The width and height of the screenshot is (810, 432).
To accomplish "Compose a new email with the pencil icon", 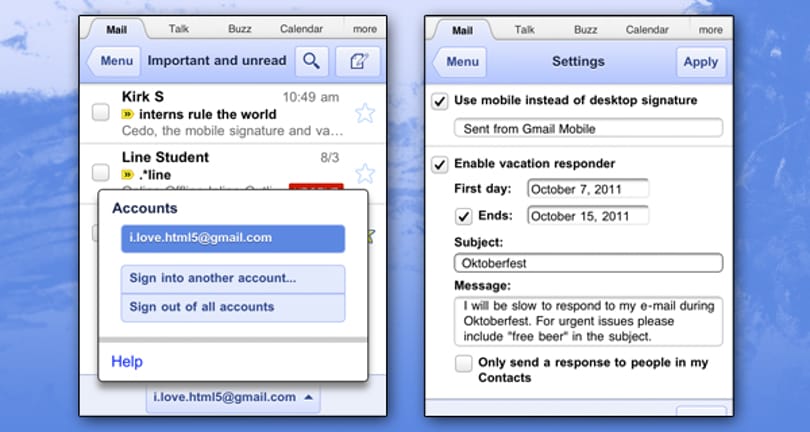I will coord(358,61).
